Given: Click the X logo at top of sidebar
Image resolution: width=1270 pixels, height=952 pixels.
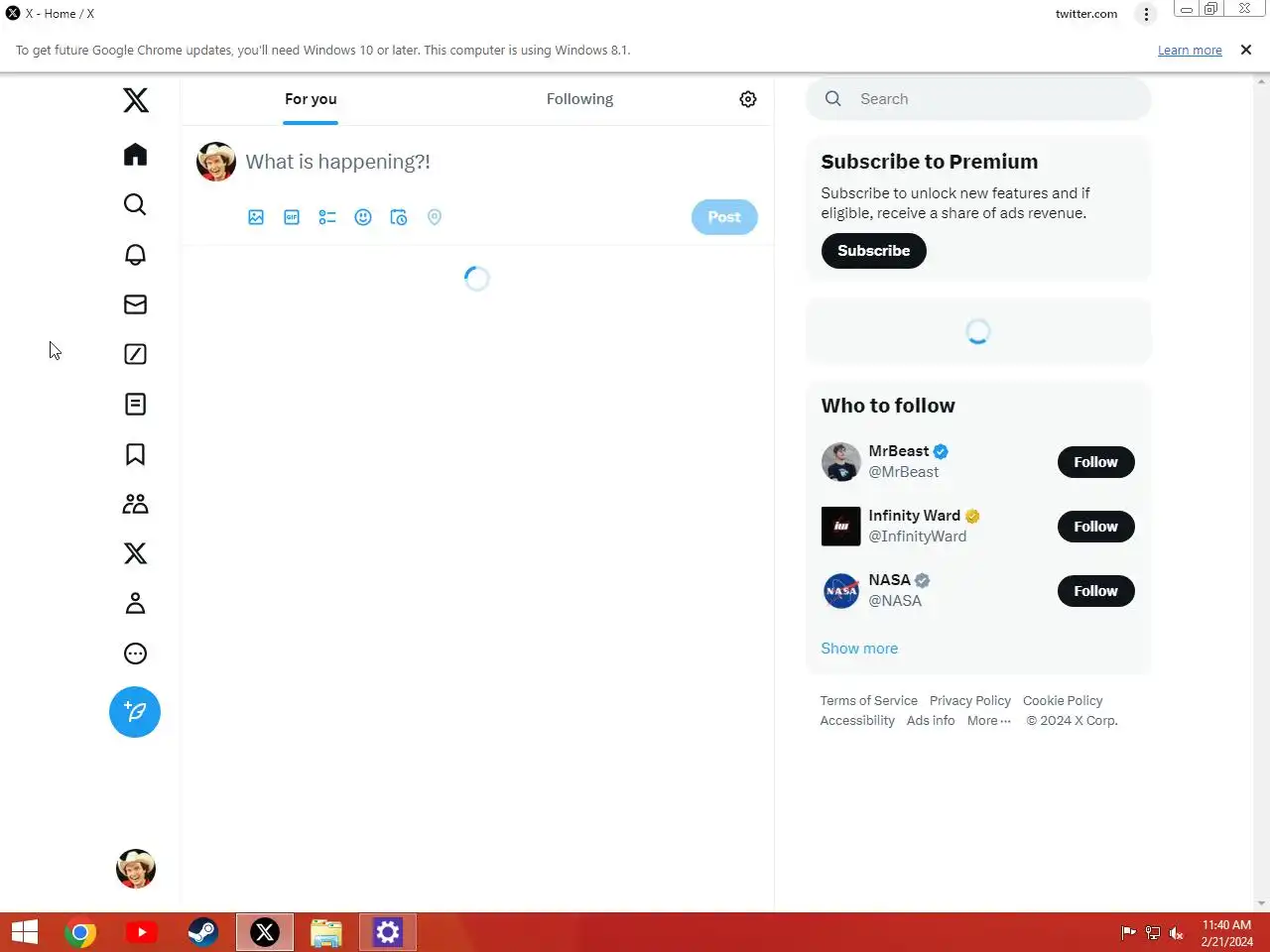Looking at the screenshot, I should click(136, 100).
